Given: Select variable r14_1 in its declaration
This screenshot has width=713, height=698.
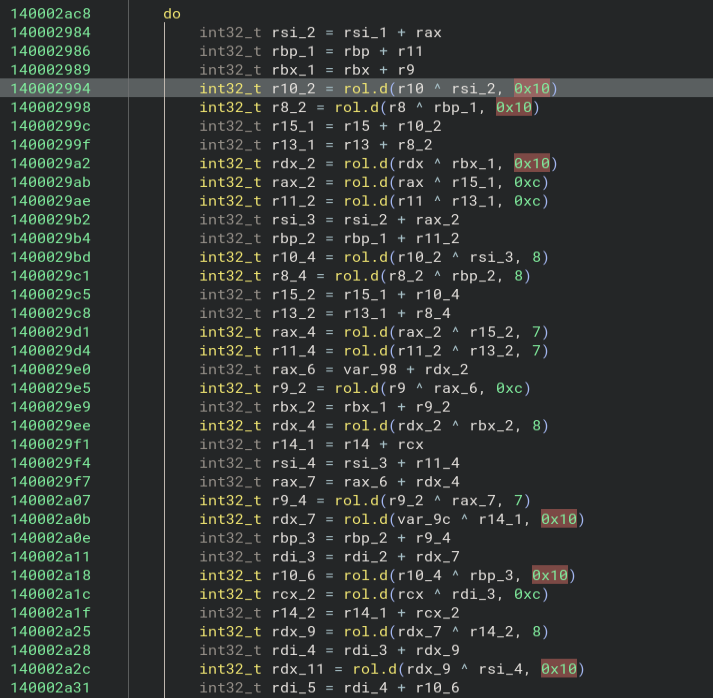Looking at the screenshot, I should (293, 444).
